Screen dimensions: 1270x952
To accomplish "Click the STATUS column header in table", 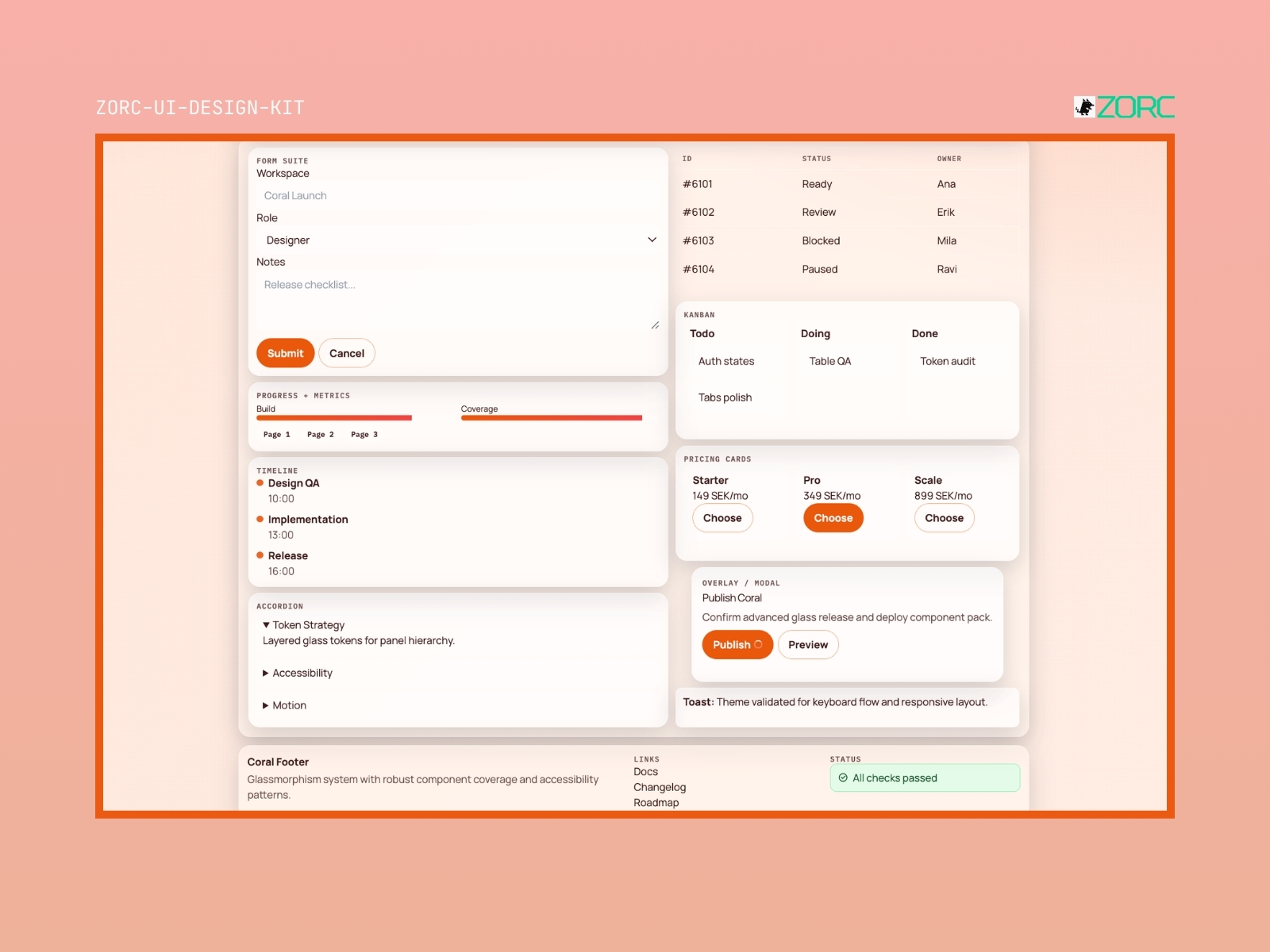I will 816,159.
